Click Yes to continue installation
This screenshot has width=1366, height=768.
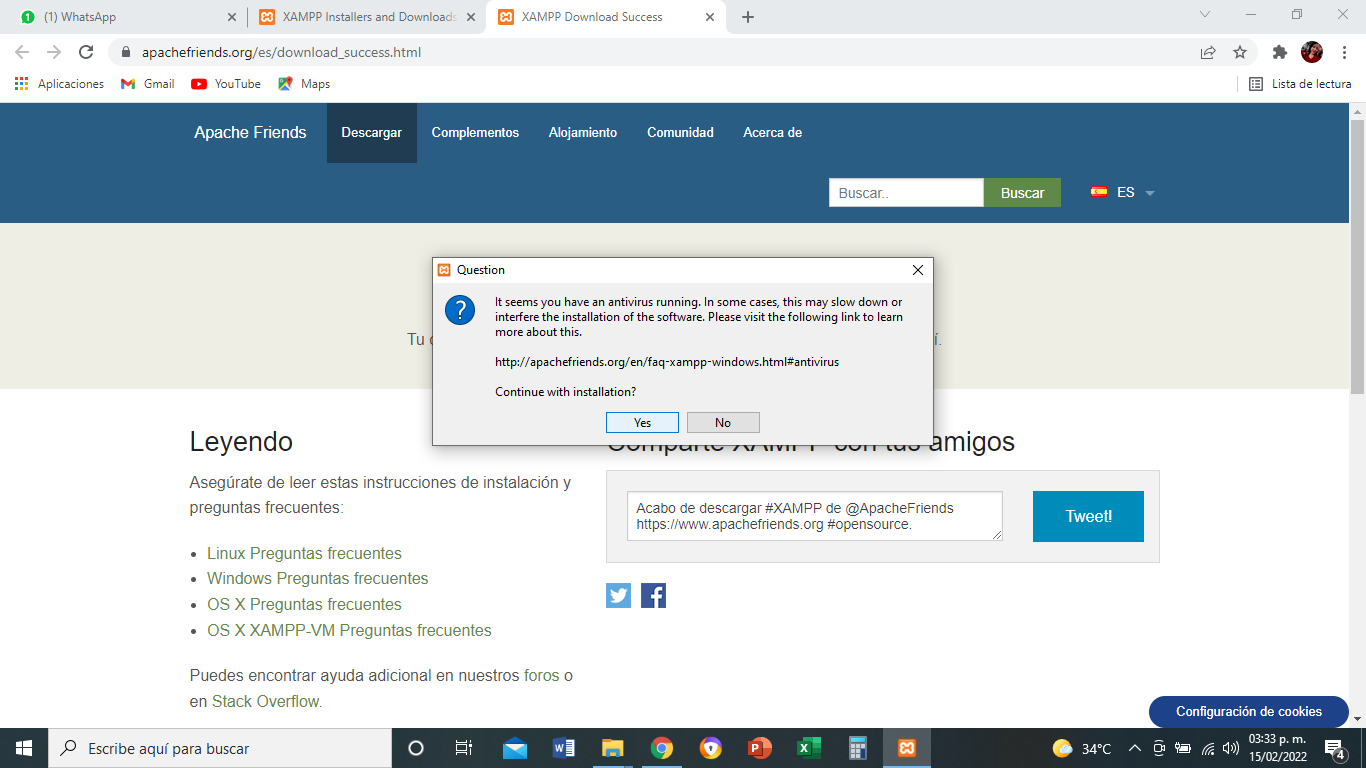642,423
